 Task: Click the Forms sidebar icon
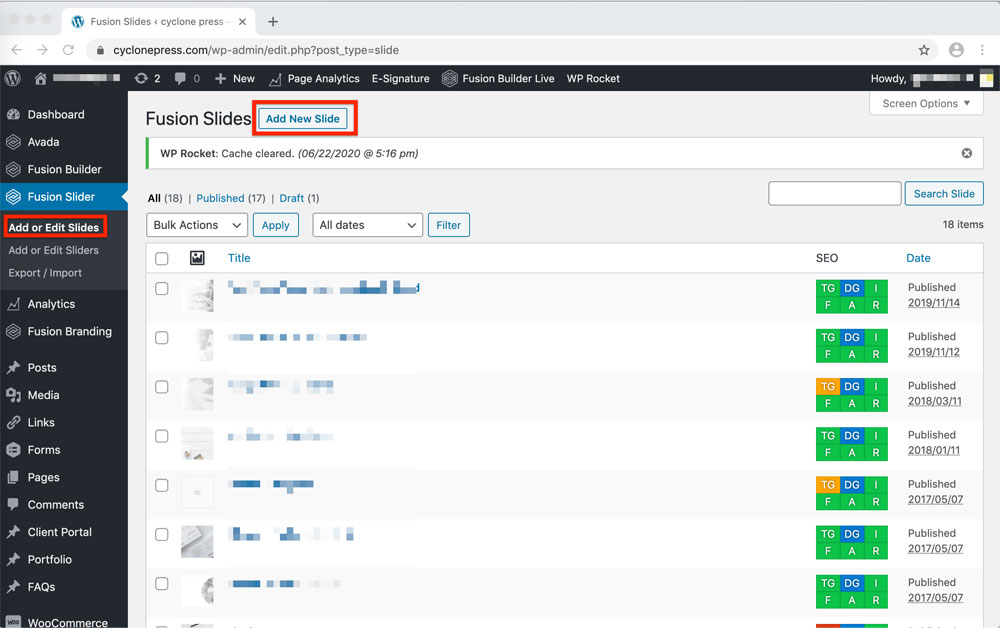point(13,450)
